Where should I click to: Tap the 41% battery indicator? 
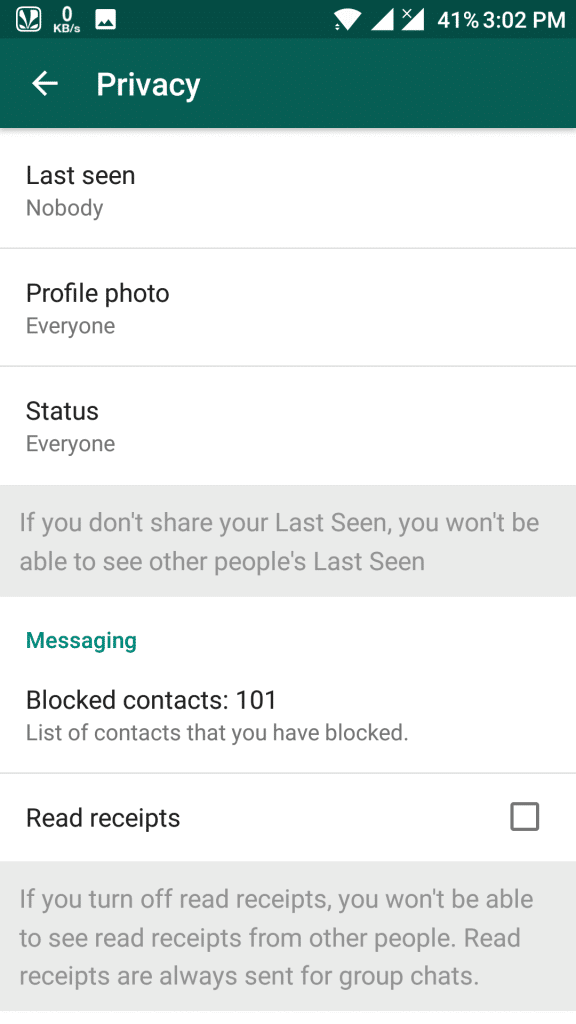458,20
